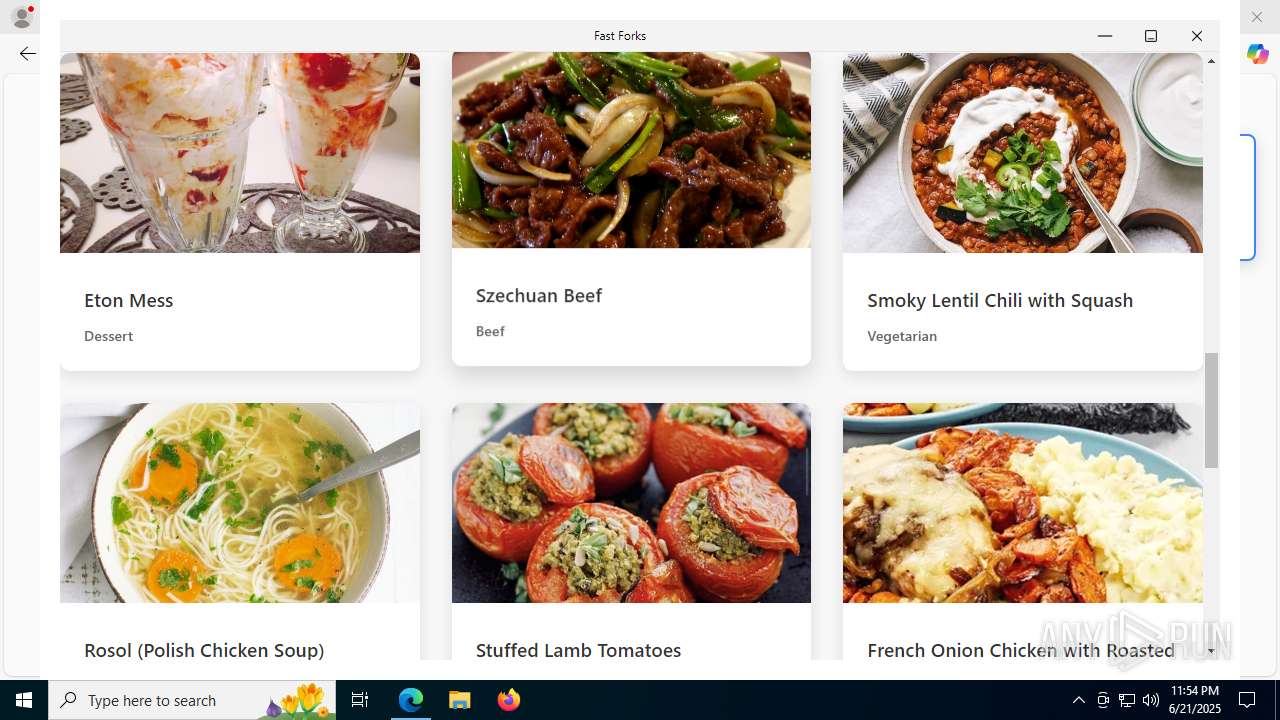Open the Copilot icon at top right

point(1257,55)
